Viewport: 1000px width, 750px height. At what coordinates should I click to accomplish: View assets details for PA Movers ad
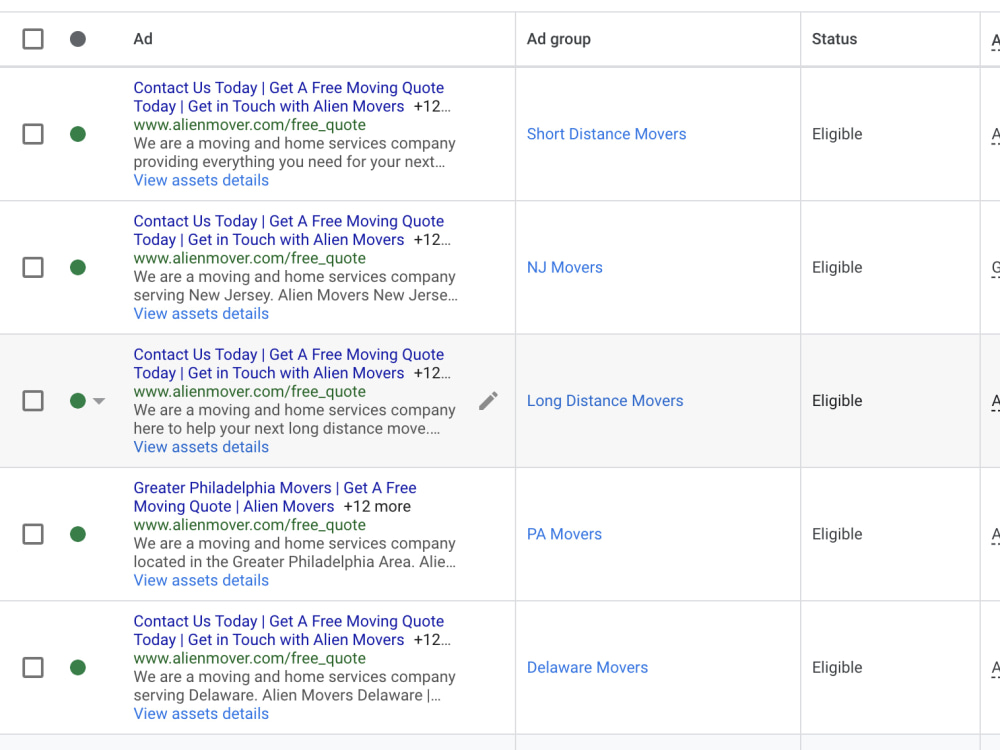click(201, 580)
